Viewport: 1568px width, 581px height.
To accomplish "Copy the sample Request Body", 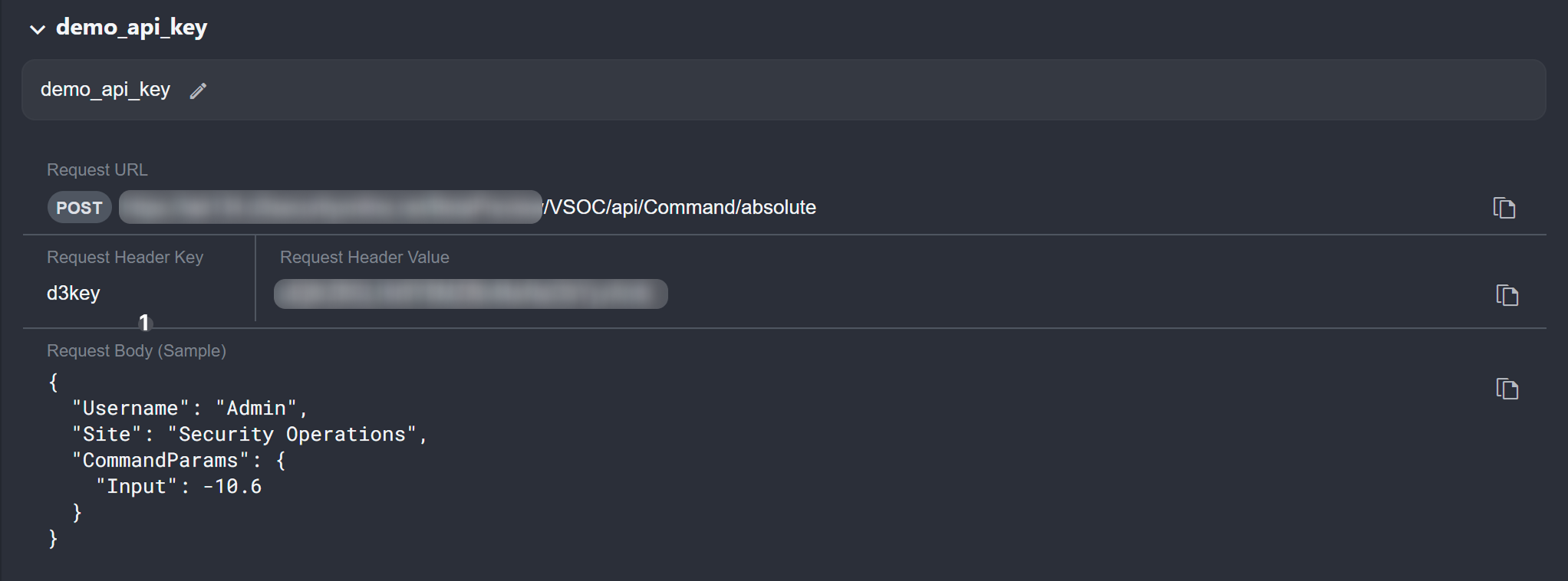I will click(1507, 389).
